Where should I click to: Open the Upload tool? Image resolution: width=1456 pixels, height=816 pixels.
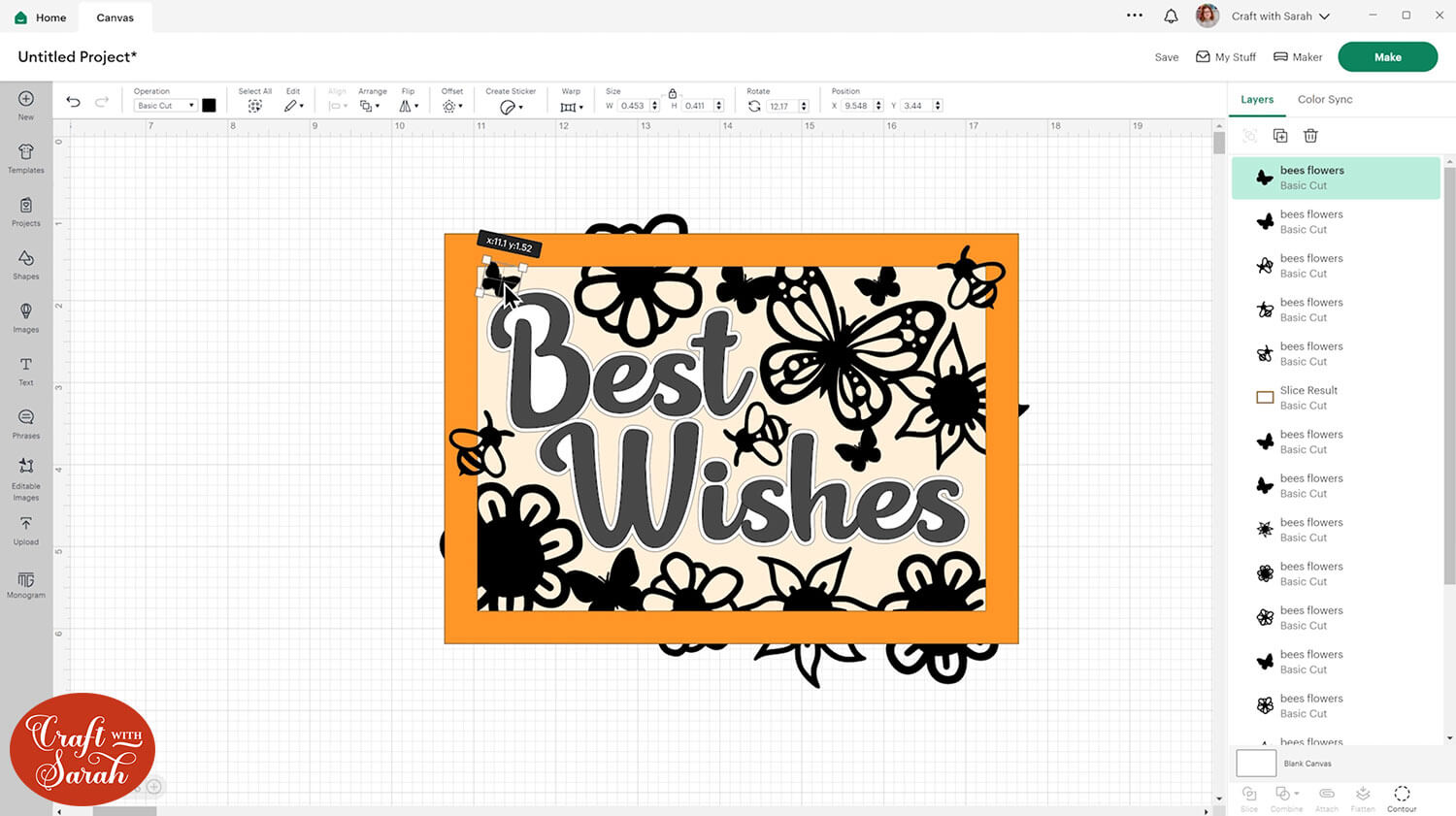[26, 531]
